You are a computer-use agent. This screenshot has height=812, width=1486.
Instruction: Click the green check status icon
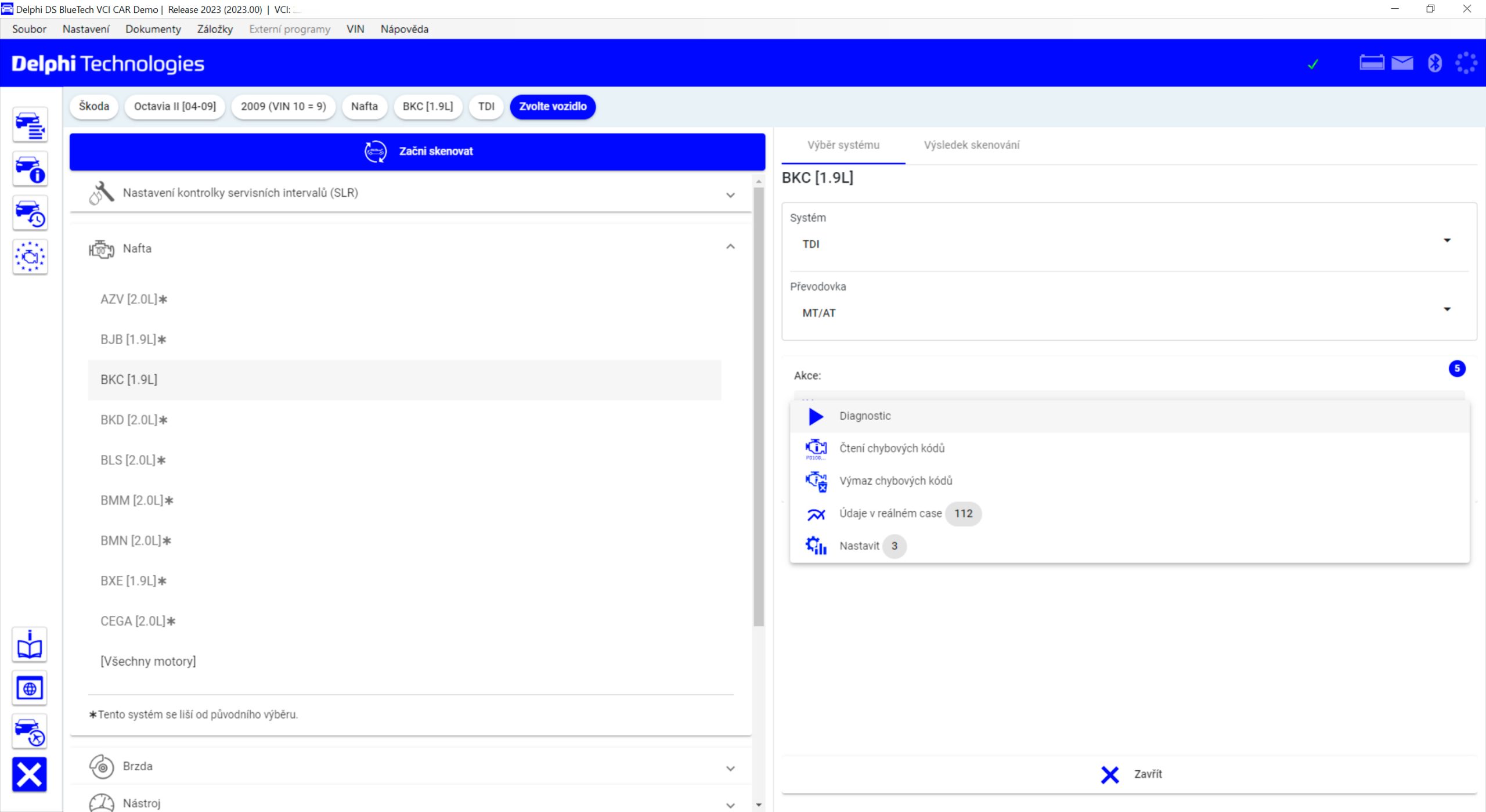pyautogui.click(x=1313, y=64)
